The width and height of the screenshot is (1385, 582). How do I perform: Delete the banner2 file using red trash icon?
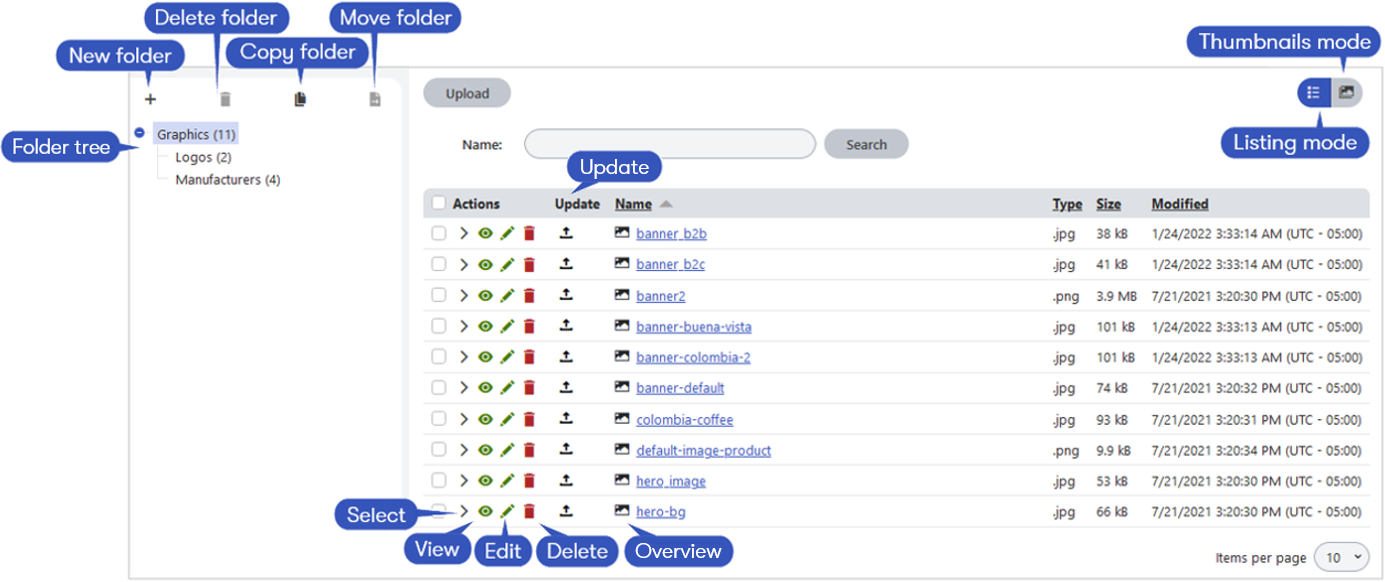pos(529,296)
